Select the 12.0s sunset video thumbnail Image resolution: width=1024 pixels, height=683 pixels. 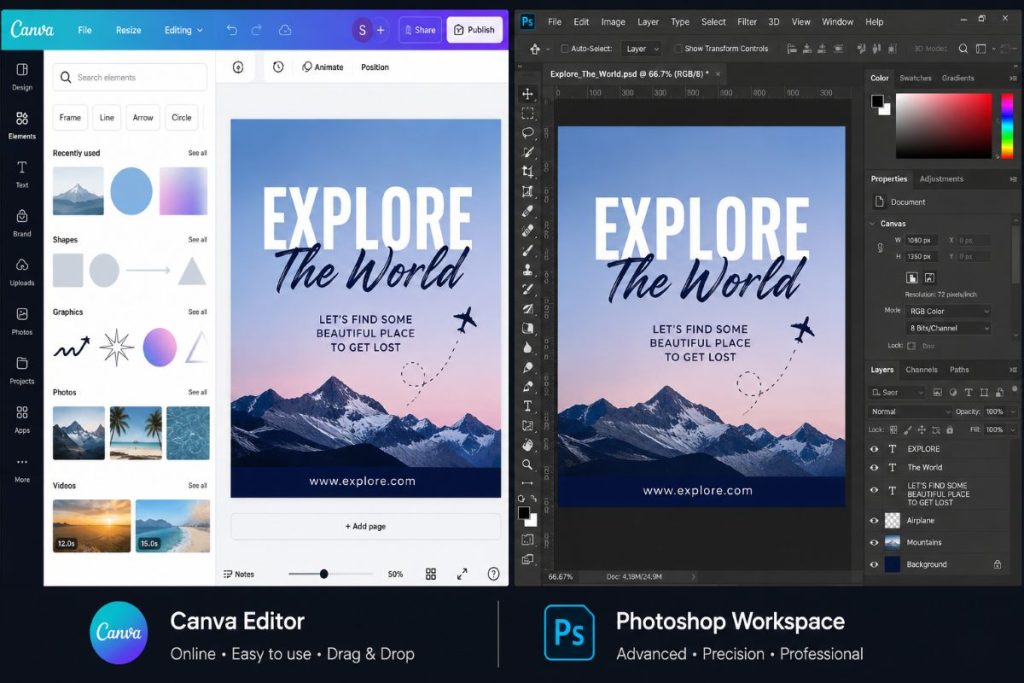(91, 526)
